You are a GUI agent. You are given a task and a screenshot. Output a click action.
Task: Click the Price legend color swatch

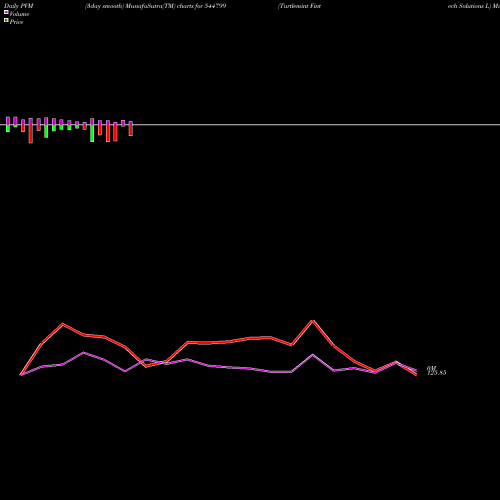6,21
